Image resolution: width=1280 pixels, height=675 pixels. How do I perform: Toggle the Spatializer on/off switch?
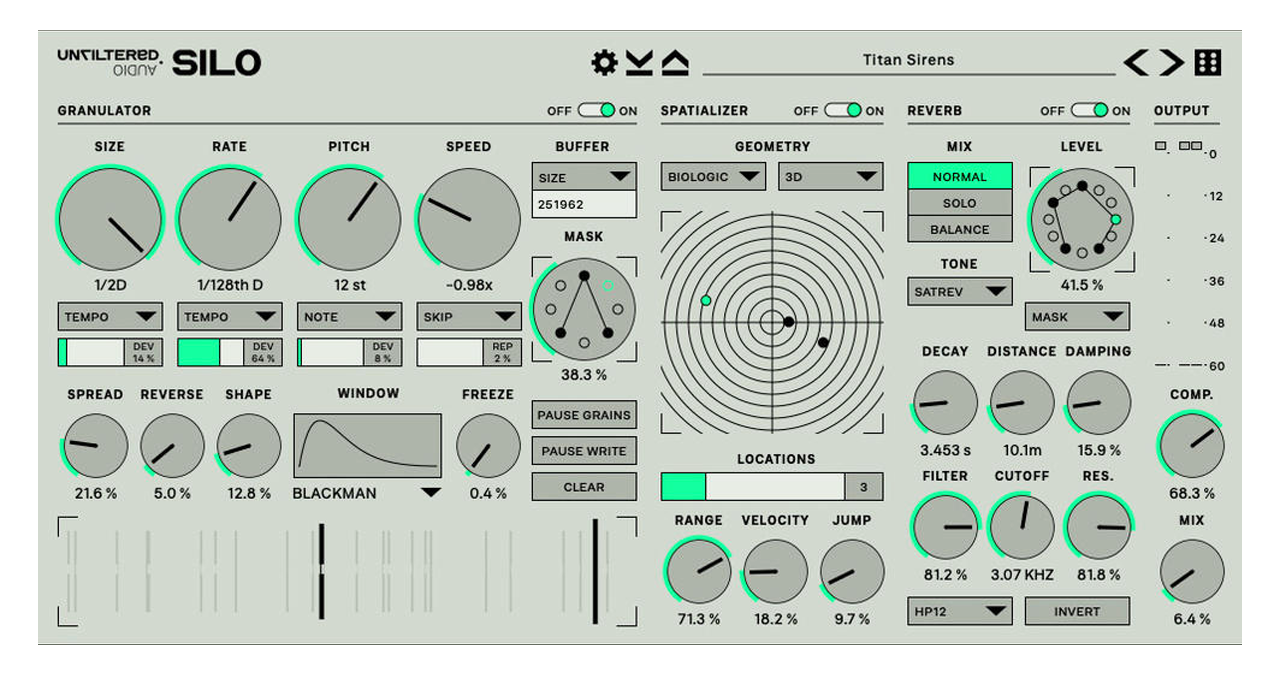tap(843, 110)
